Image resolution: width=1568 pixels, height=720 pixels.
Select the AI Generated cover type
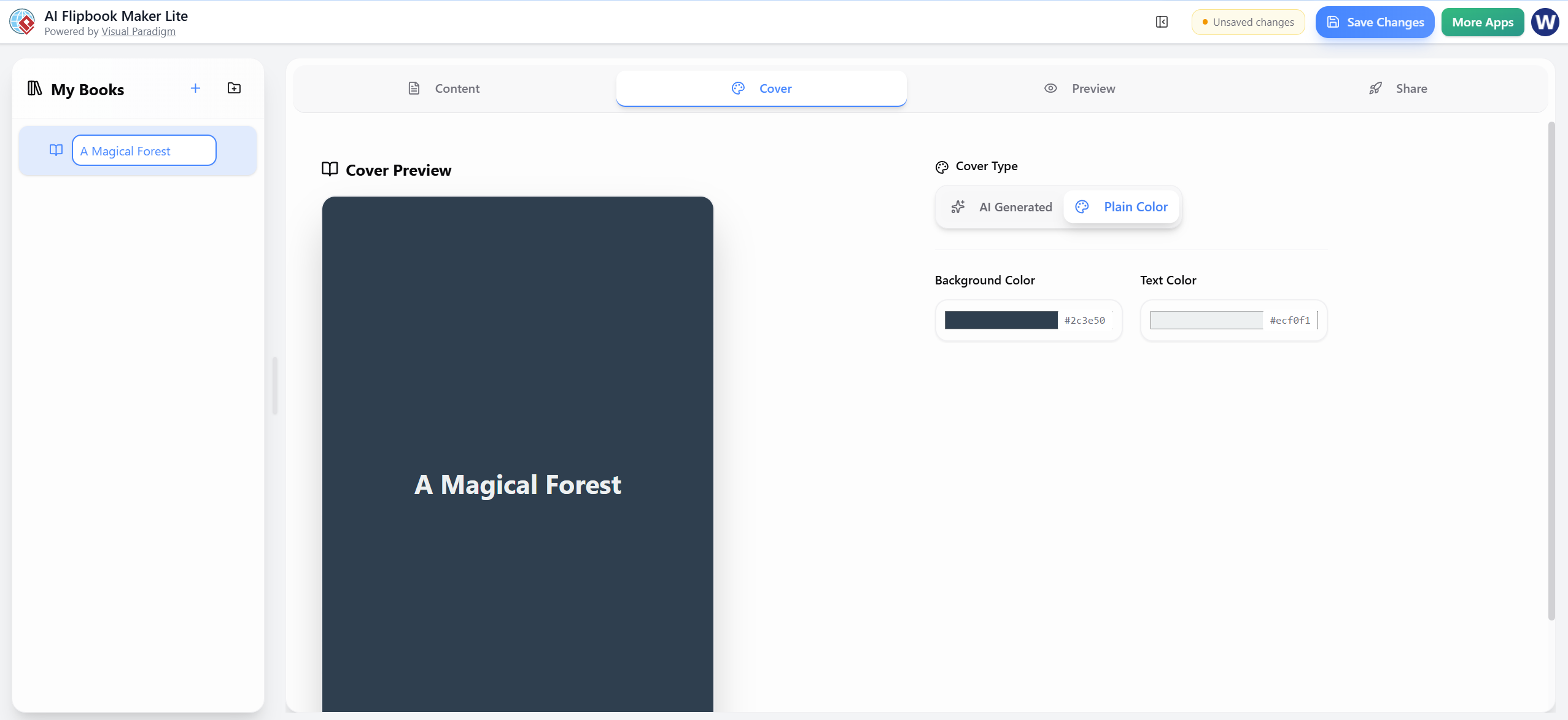click(x=1001, y=207)
